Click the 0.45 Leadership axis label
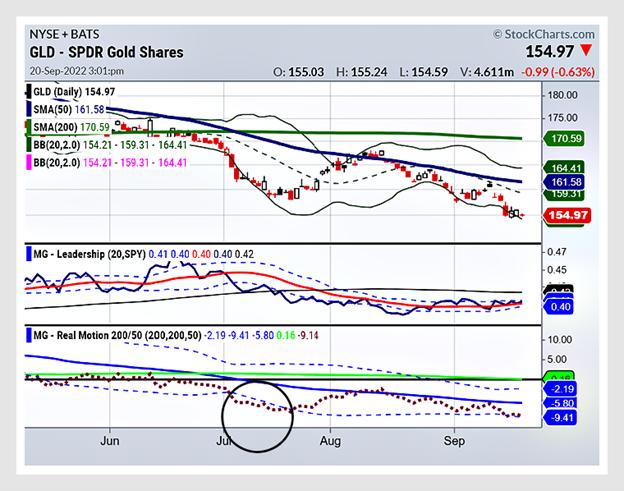The height and width of the screenshot is (491, 624). click(557, 270)
